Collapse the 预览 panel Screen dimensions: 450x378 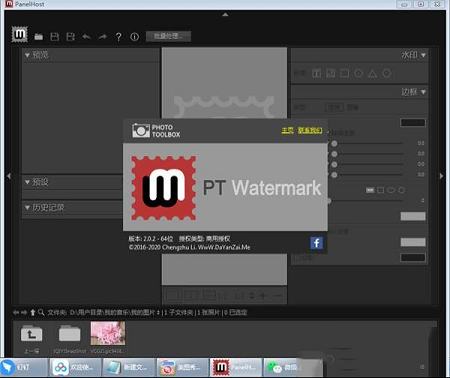click(27, 55)
